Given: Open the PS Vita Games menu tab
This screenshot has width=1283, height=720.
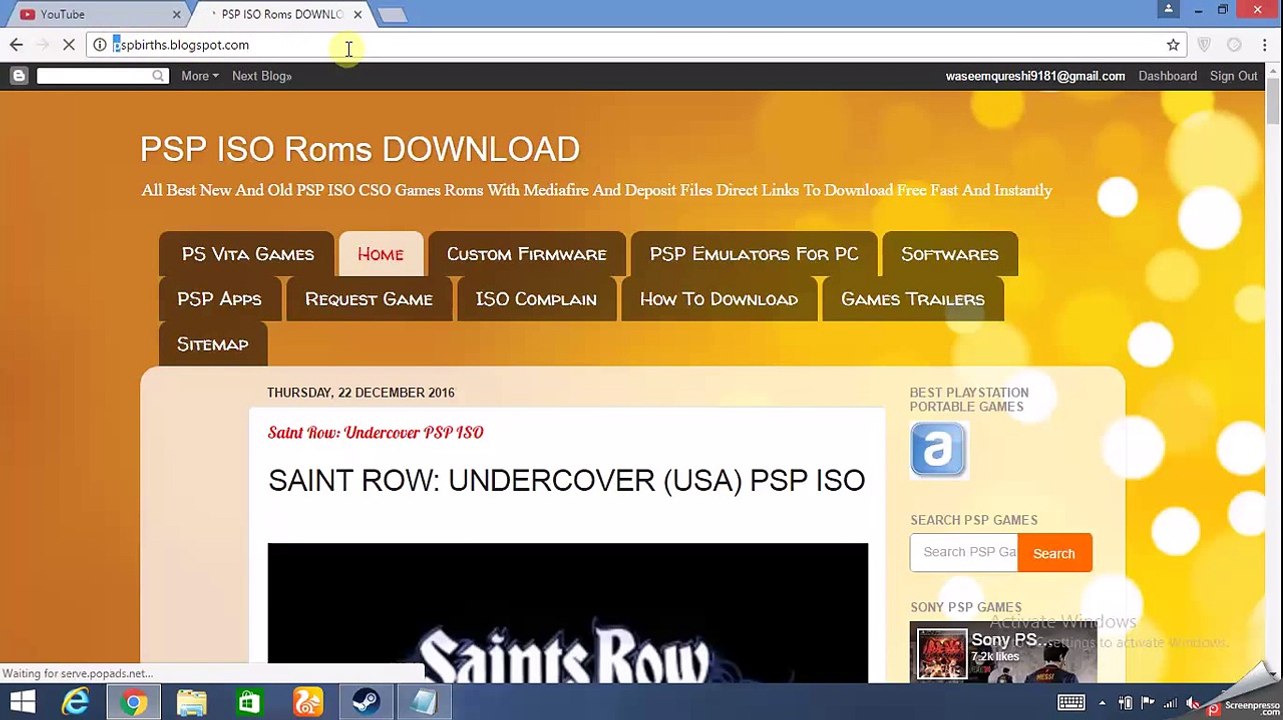Looking at the screenshot, I should pos(248,254).
